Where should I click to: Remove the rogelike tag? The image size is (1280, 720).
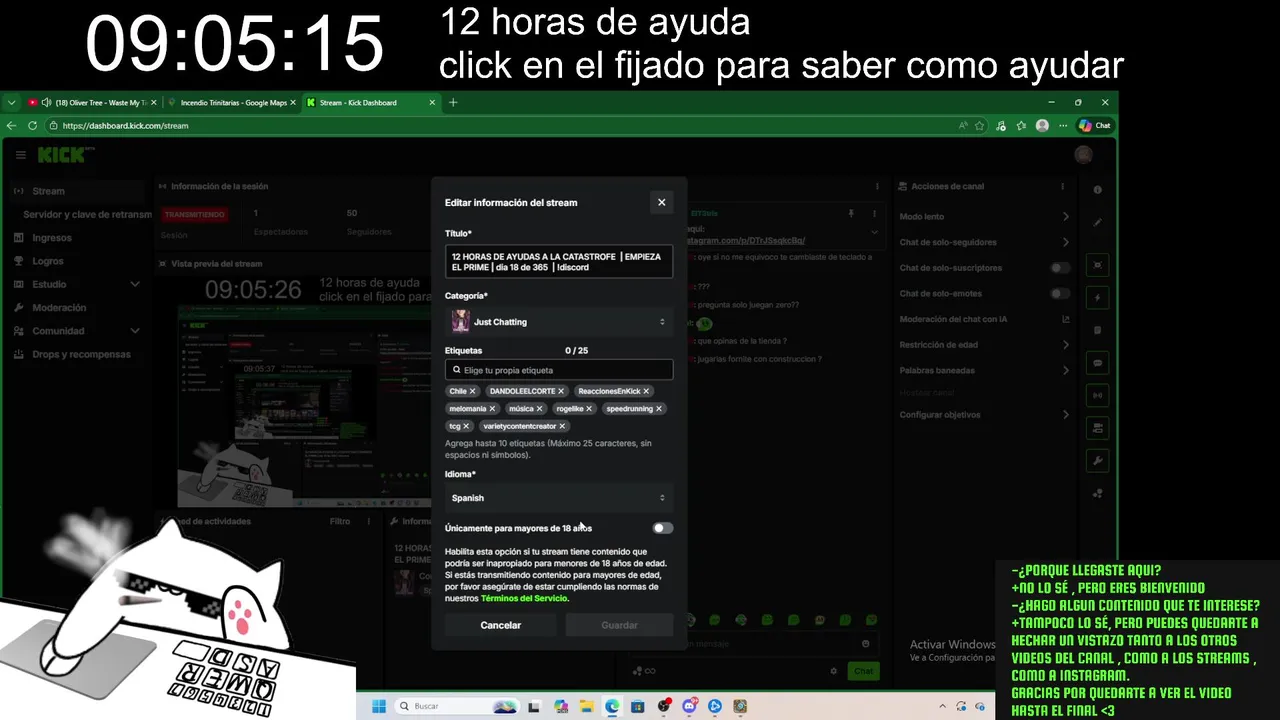(589, 409)
